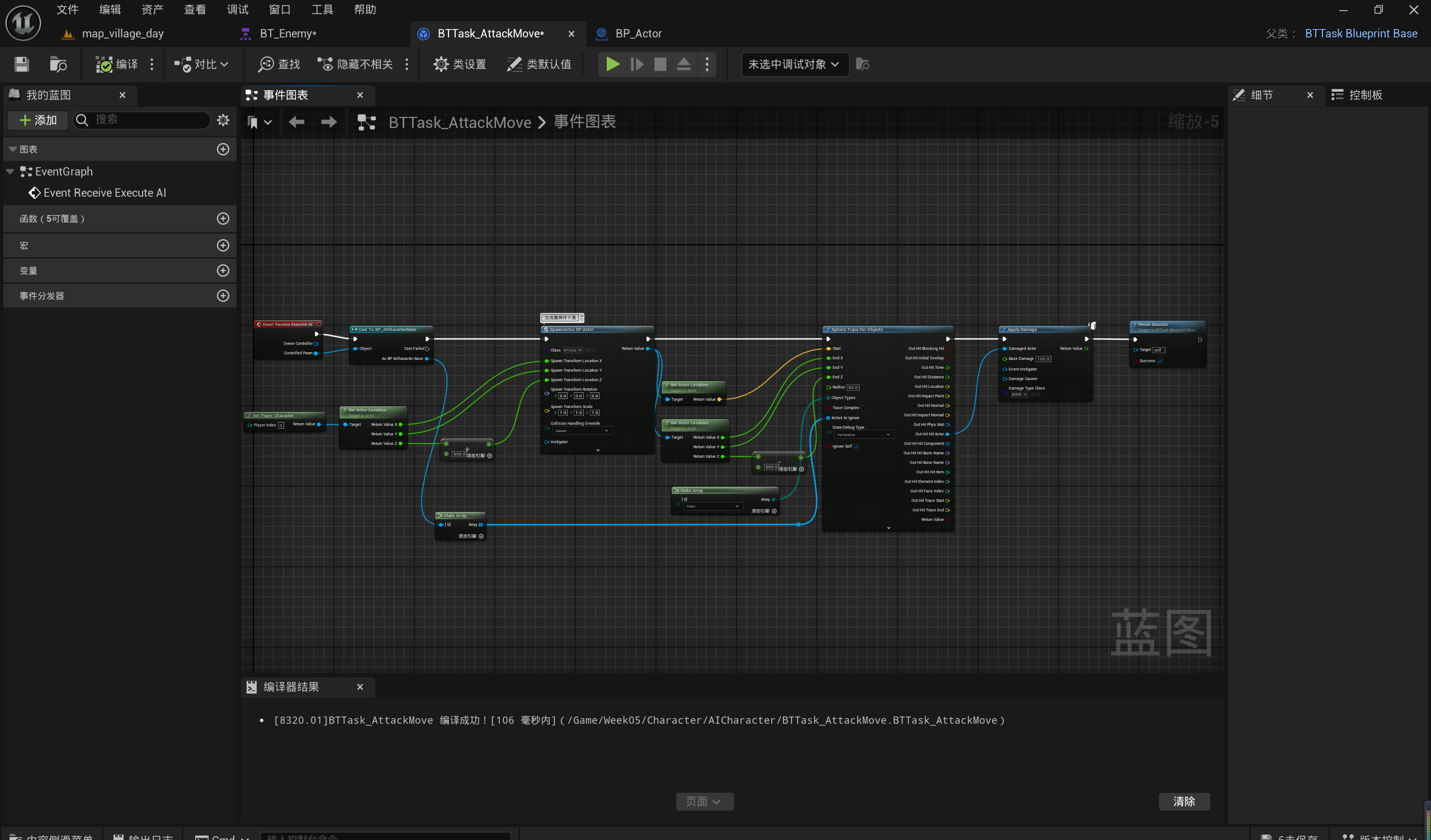This screenshot has height=840, width=1431.
Task: Toggle Success checkbox on Finish Execute node
Action: pos(1160,361)
